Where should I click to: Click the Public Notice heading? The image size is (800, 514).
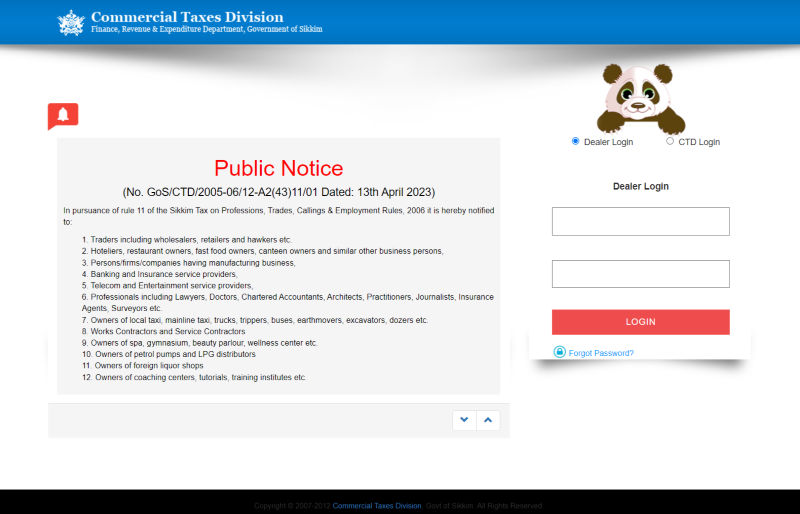tap(279, 168)
